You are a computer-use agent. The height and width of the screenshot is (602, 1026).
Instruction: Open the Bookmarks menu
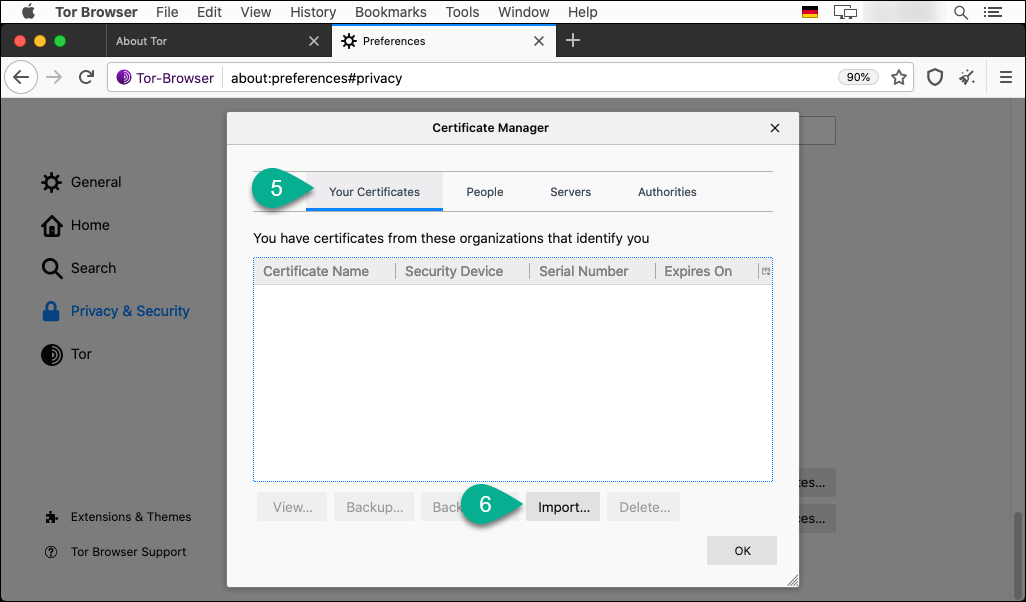391,12
